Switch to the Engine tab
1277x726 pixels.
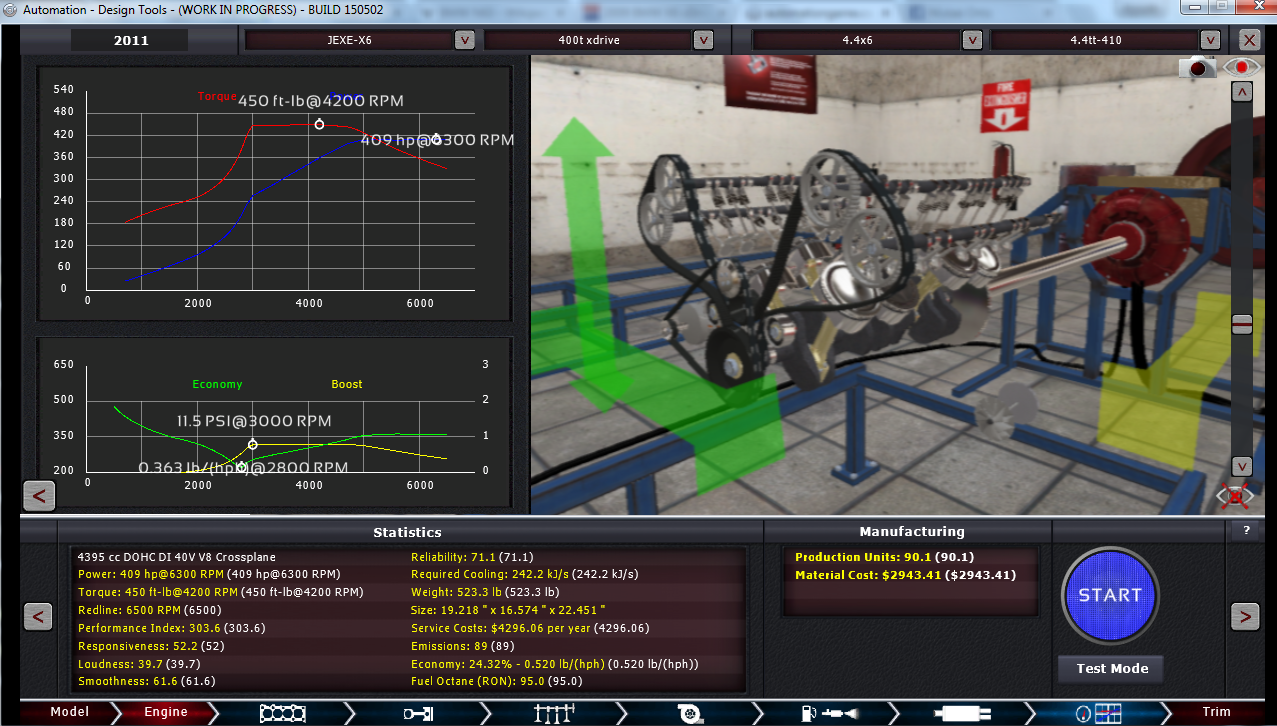click(166, 712)
